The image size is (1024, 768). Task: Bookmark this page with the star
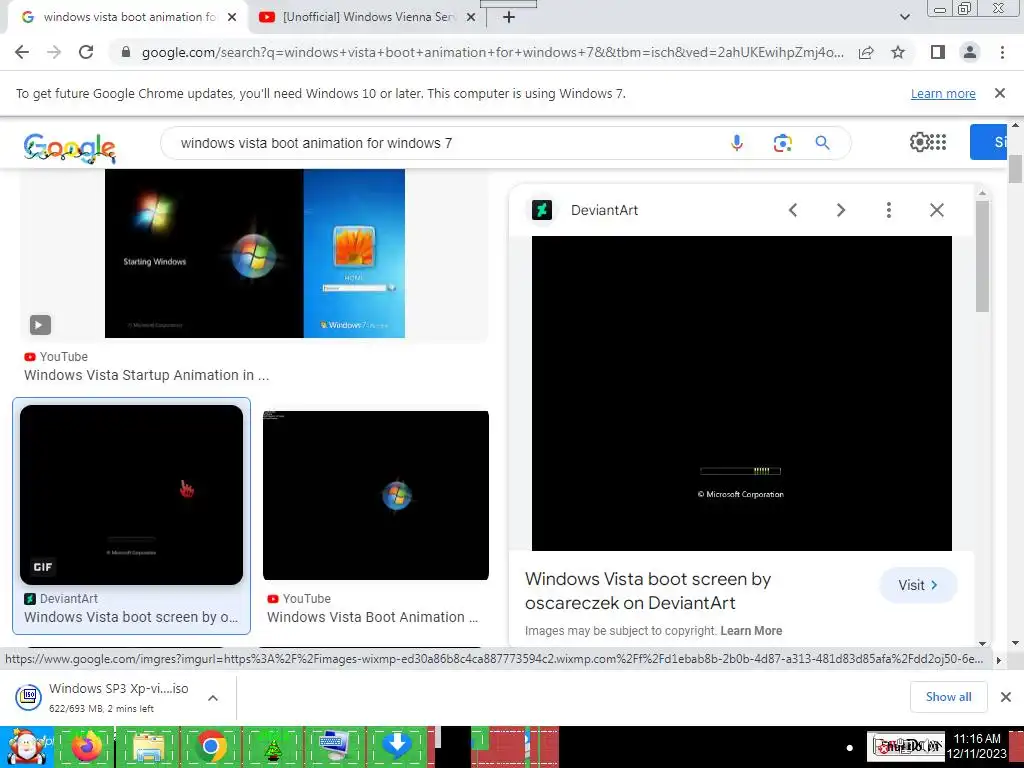click(x=898, y=52)
